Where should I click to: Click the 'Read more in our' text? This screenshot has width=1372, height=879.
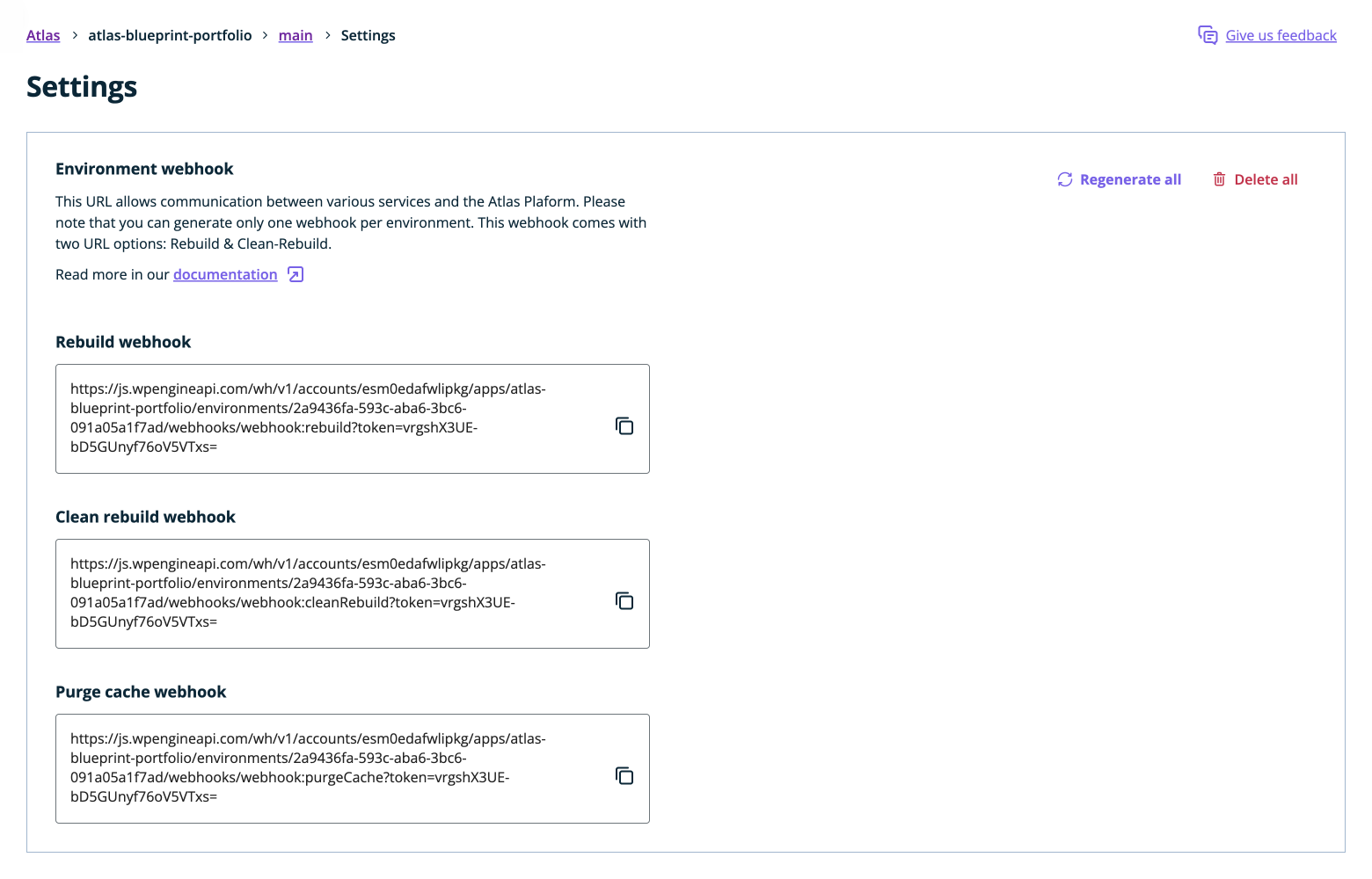(113, 274)
